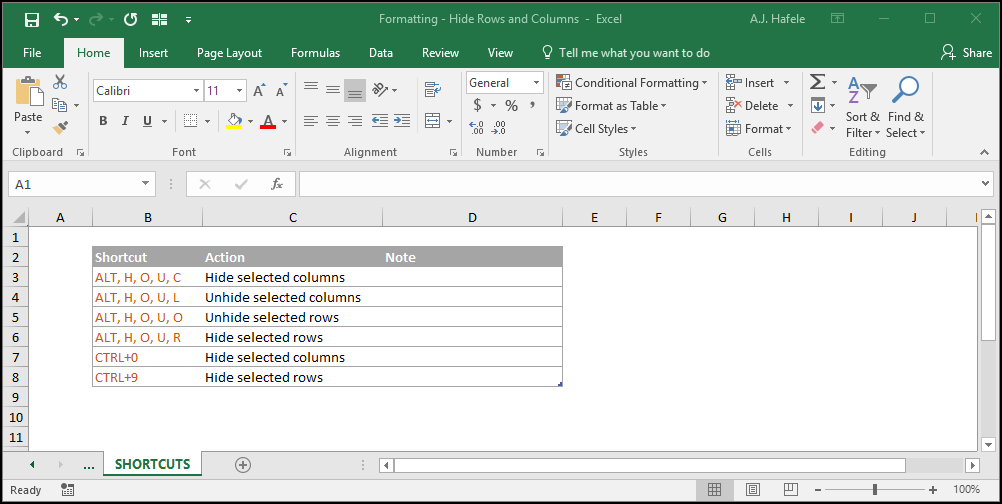Click the vertical scrollbar down arrow

coord(989,445)
